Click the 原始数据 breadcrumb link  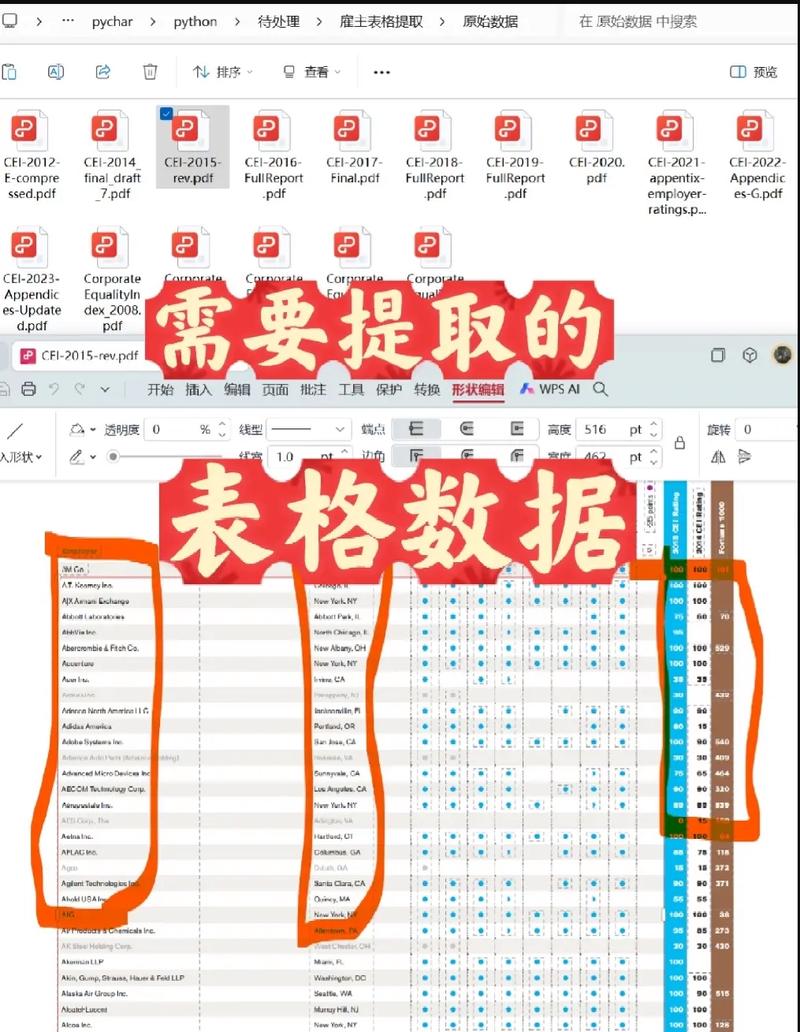pos(491,20)
